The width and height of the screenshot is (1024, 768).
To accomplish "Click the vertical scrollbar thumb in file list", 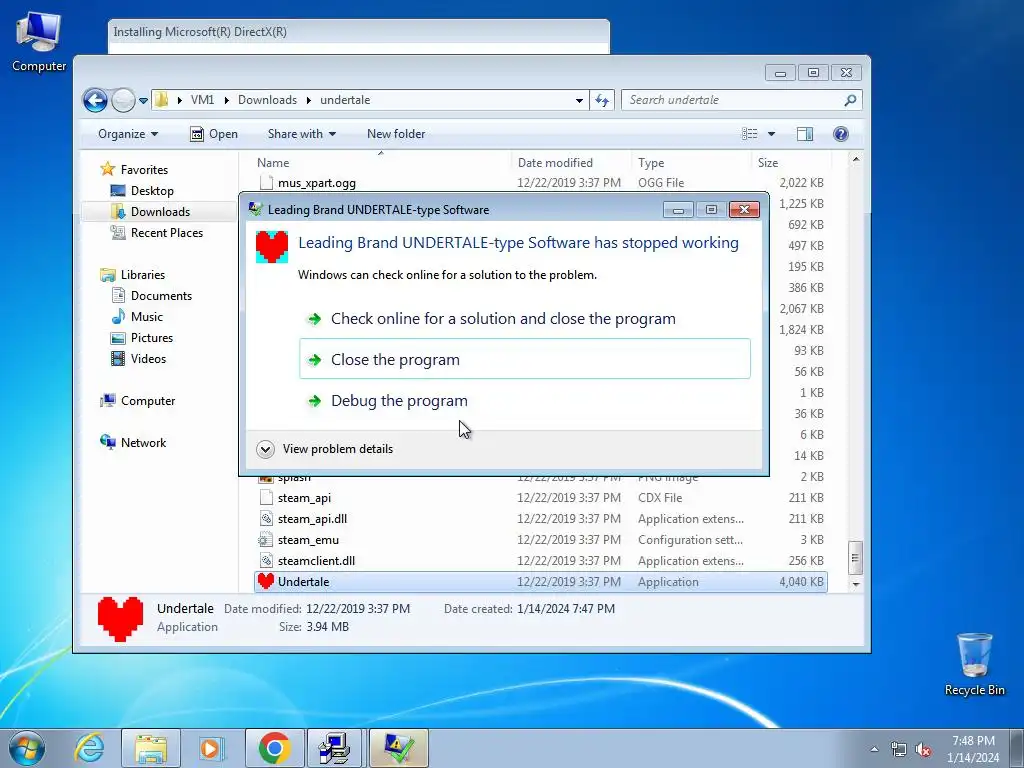I will point(856,558).
